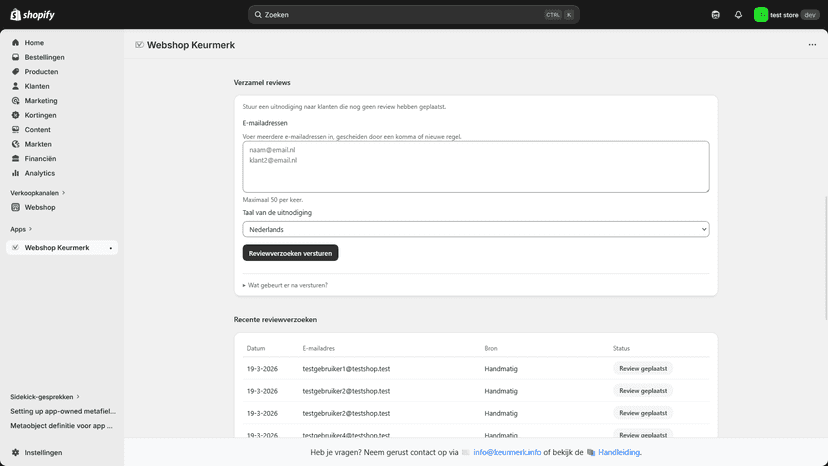Image resolution: width=828 pixels, height=466 pixels.
Task: Click E-mailadres column header
Action: [318, 349]
